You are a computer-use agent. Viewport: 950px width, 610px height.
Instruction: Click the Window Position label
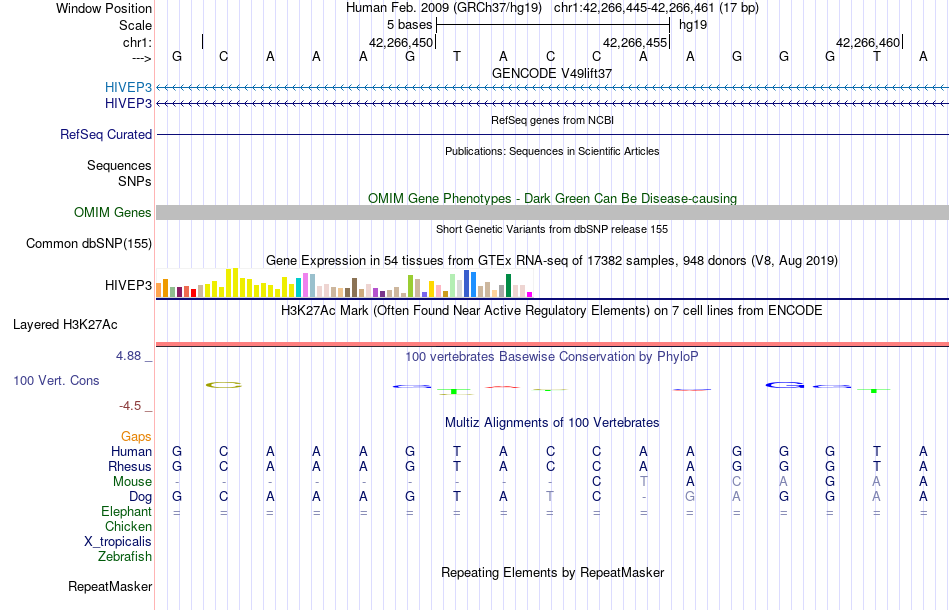point(104,8)
